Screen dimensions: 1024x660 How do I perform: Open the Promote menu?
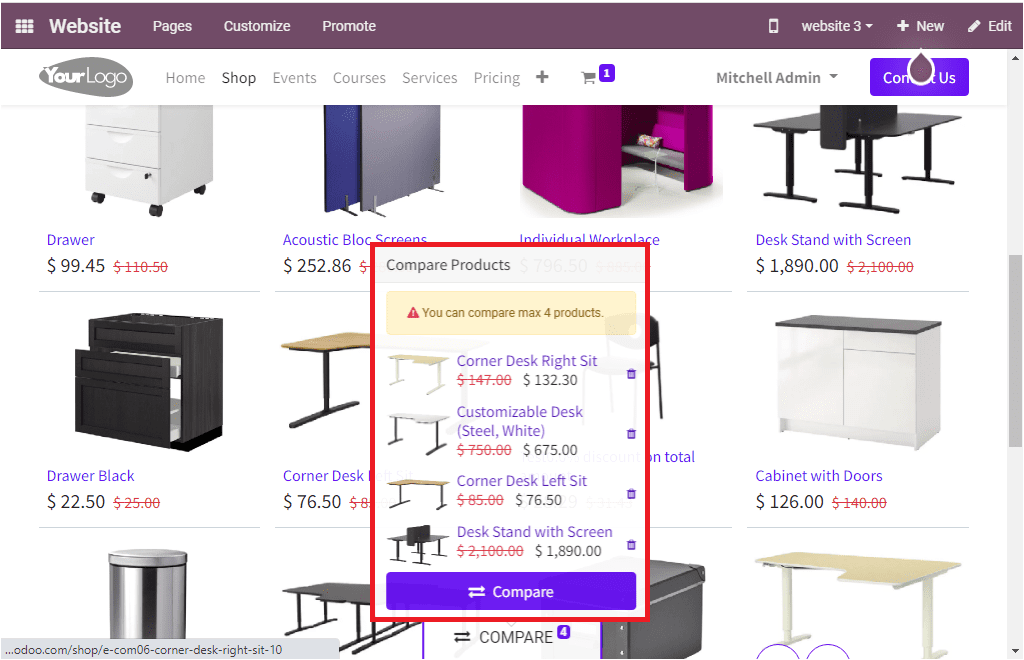tap(348, 25)
